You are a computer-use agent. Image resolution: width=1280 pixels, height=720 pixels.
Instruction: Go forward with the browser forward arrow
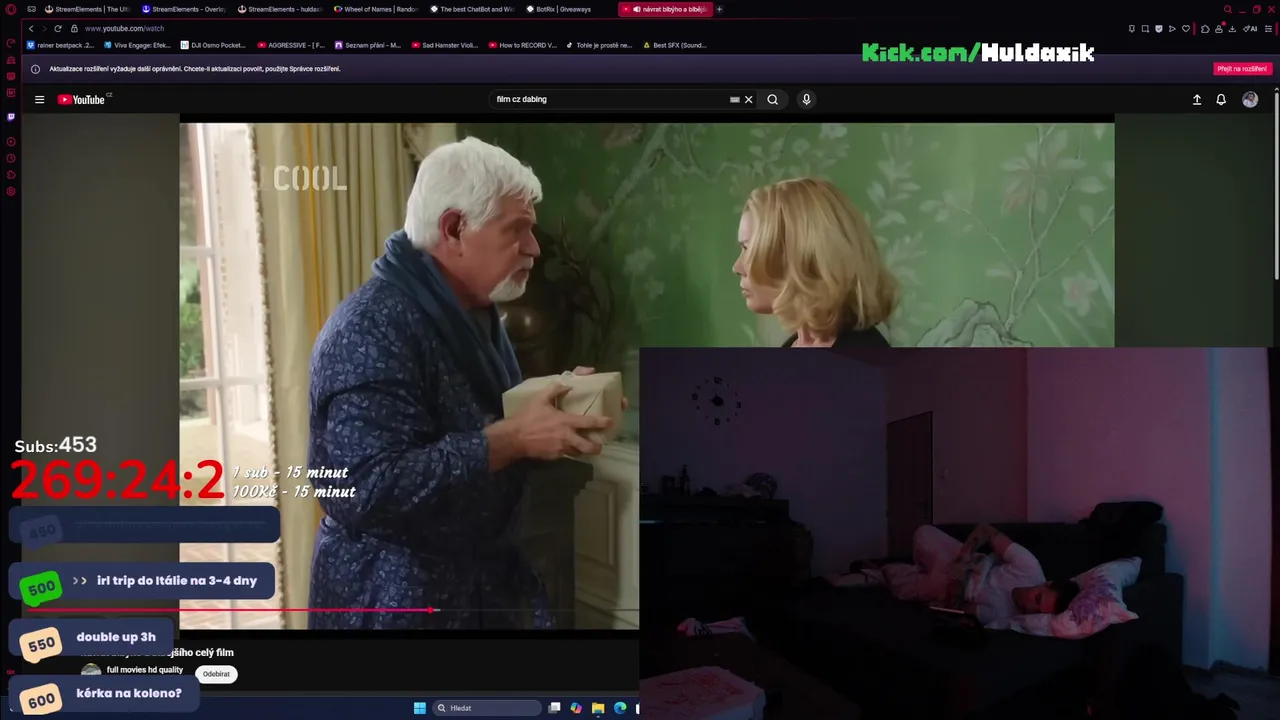pyautogui.click(x=44, y=28)
